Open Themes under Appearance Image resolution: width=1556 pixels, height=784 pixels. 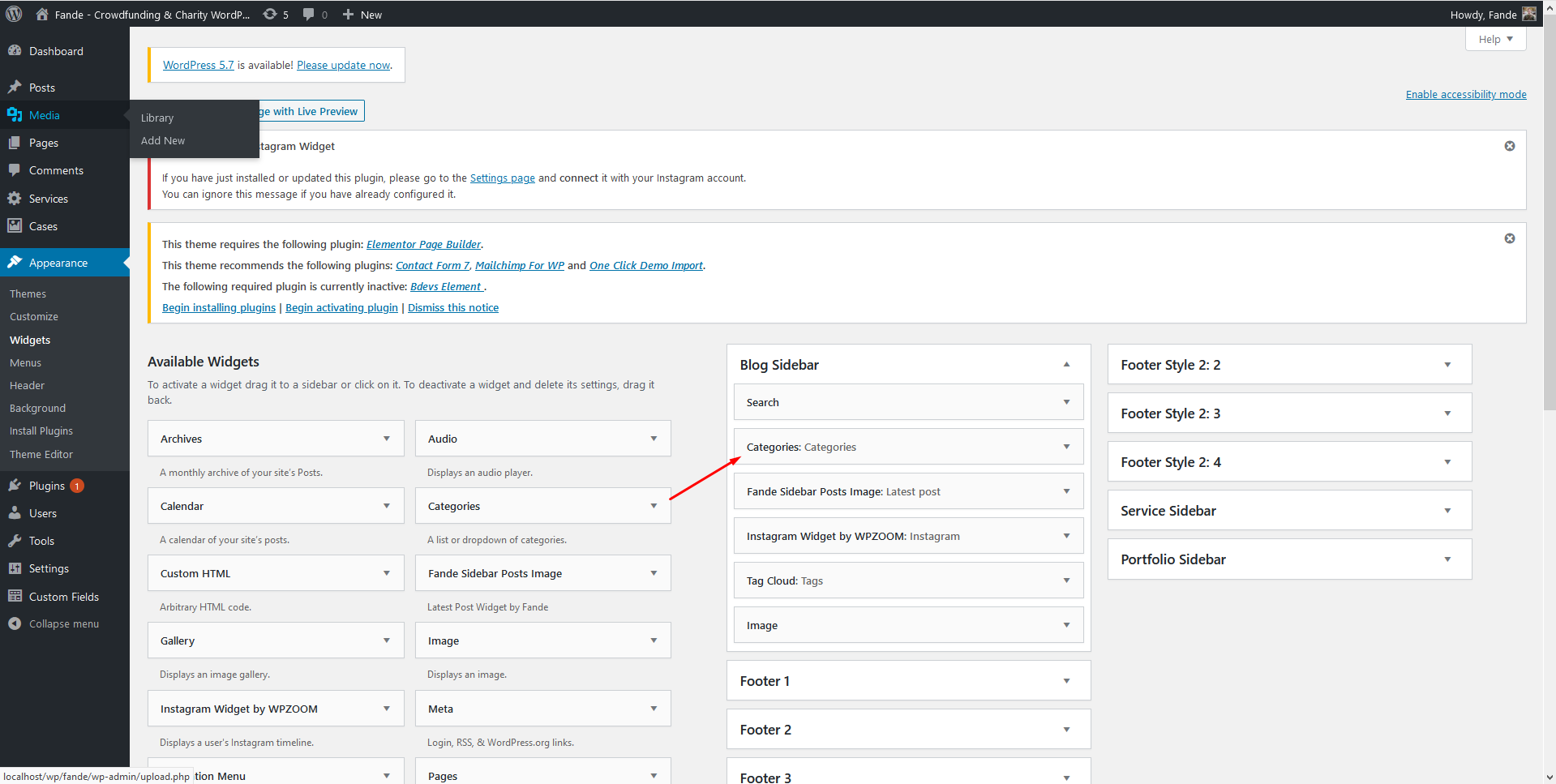point(28,293)
